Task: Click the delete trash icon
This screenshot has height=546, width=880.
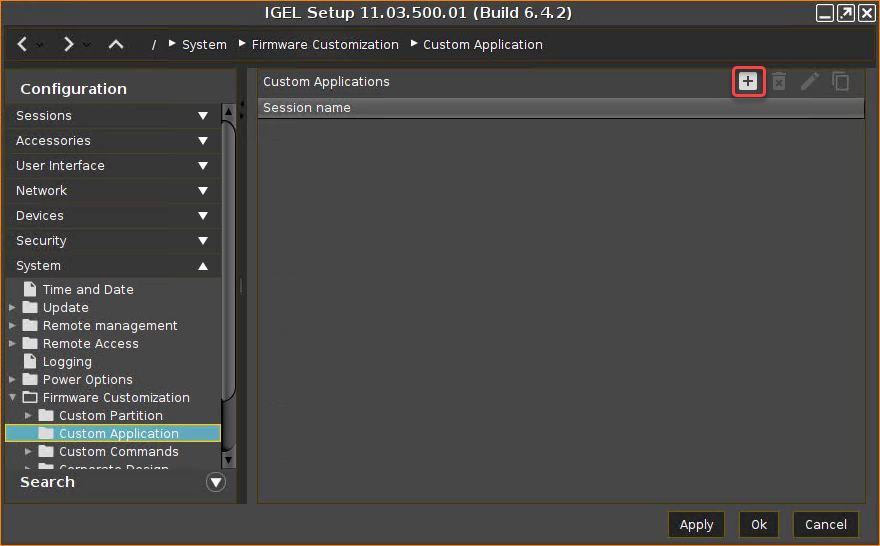Action: [x=779, y=81]
